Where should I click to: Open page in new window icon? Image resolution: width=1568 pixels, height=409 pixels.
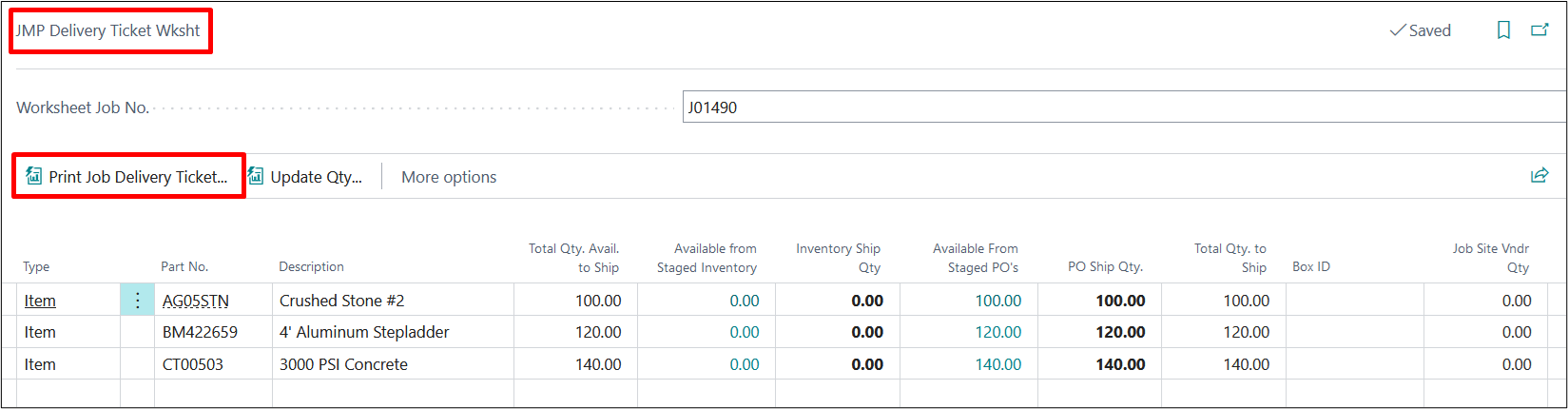tap(1539, 30)
